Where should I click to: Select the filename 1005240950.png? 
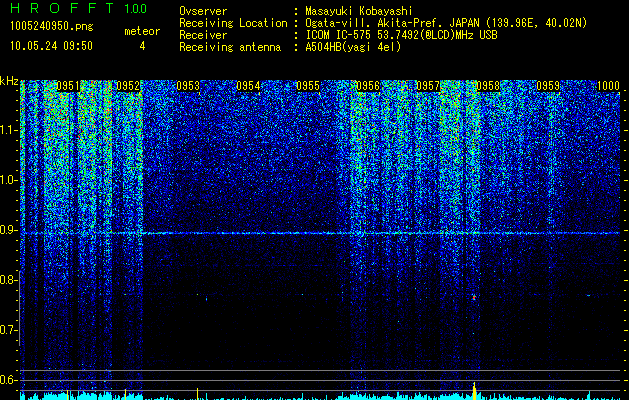[x=52, y=27]
